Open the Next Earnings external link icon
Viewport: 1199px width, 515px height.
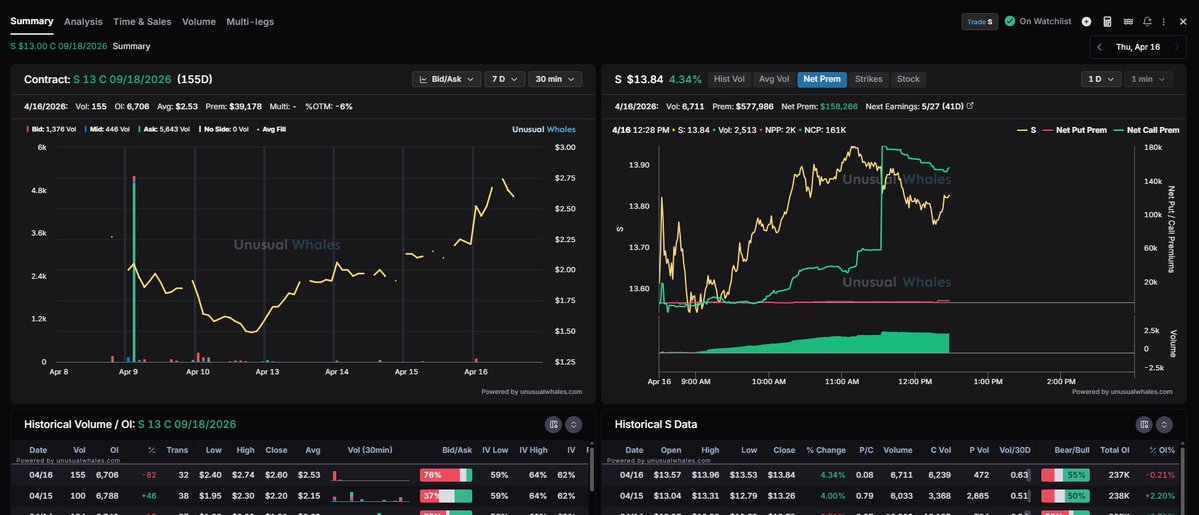[970, 106]
